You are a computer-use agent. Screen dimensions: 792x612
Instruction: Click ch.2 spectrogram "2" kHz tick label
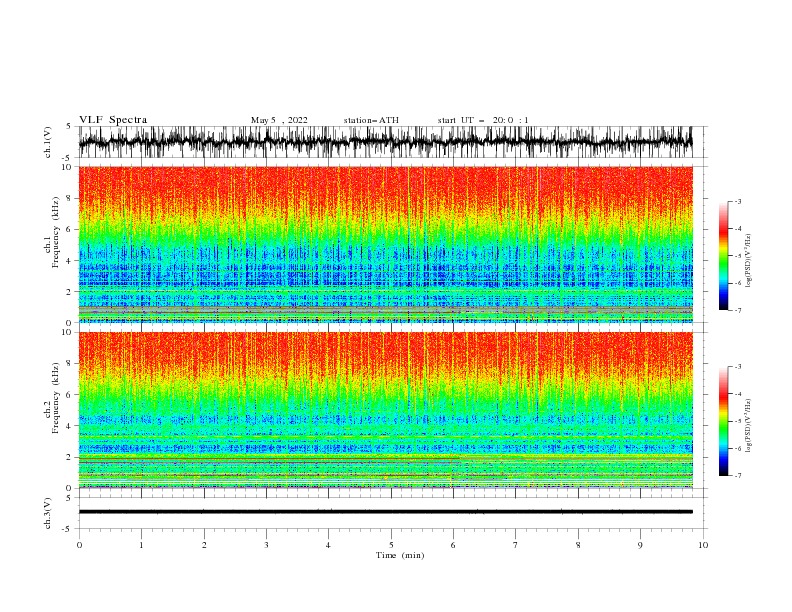coord(69,457)
